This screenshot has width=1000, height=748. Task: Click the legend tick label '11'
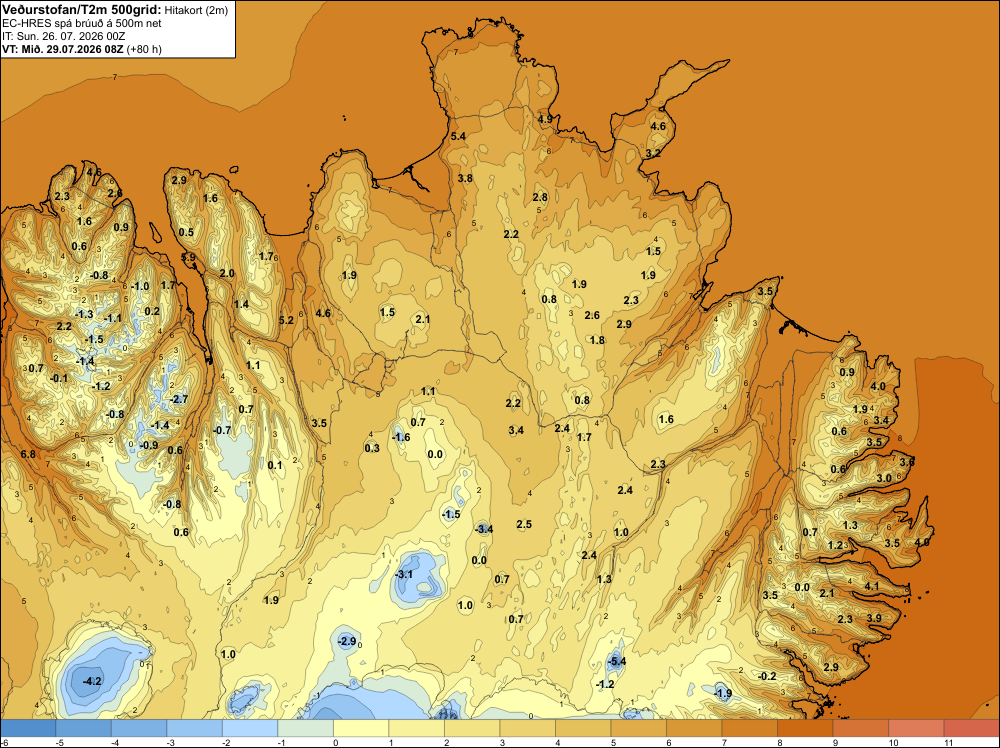point(948,742)
